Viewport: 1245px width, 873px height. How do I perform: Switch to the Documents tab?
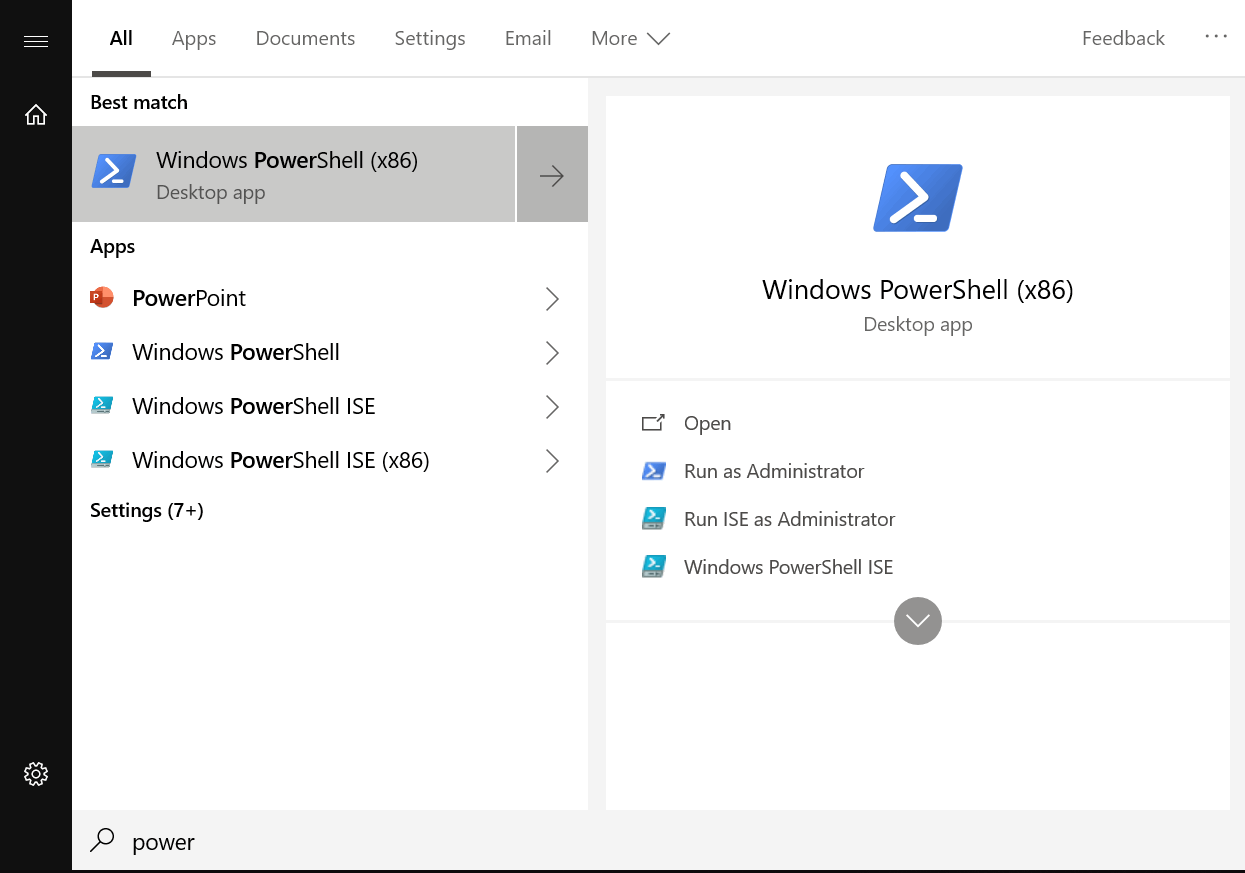(305, 38)
